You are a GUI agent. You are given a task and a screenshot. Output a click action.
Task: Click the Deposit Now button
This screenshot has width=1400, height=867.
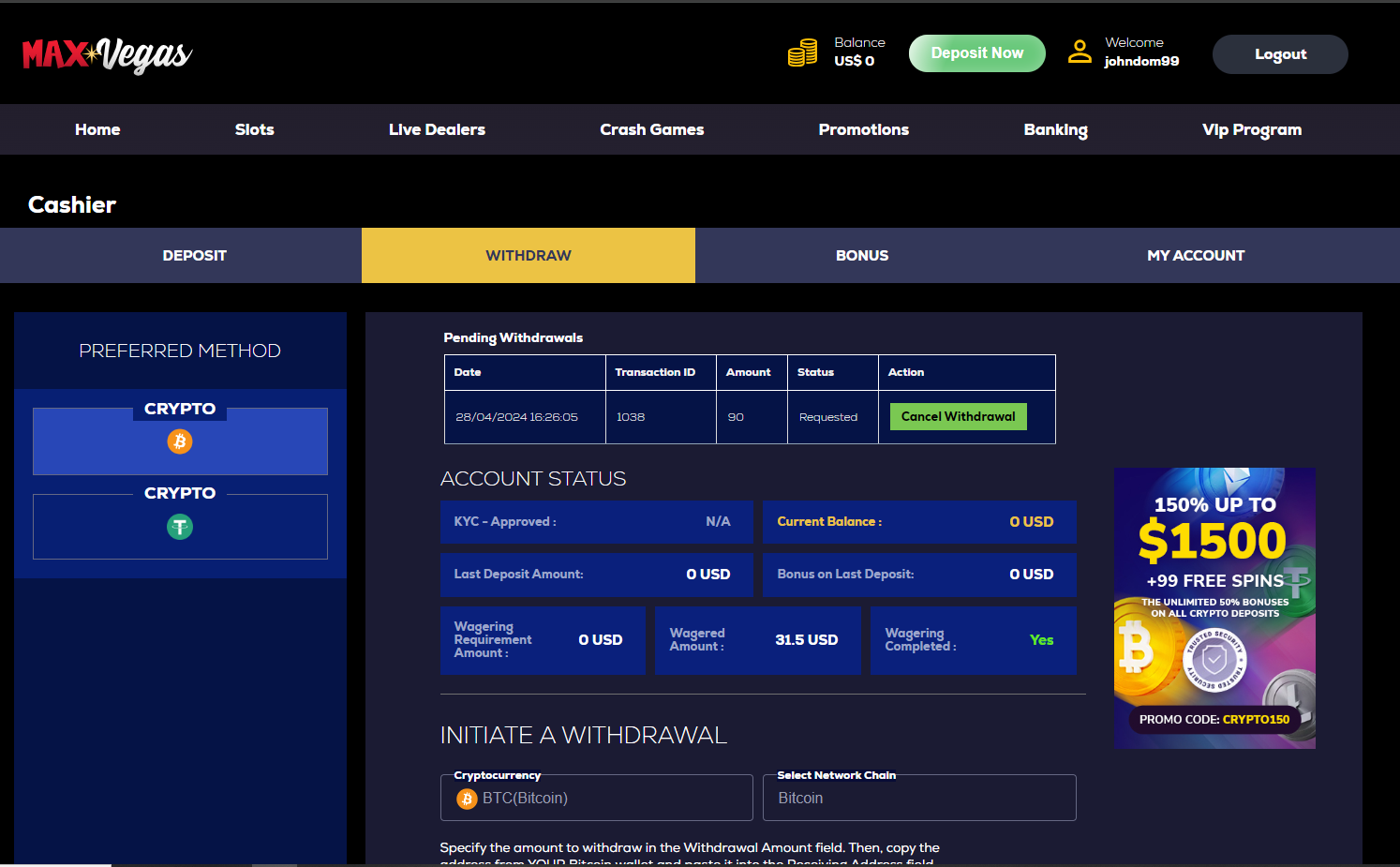(x=976, y=53)
